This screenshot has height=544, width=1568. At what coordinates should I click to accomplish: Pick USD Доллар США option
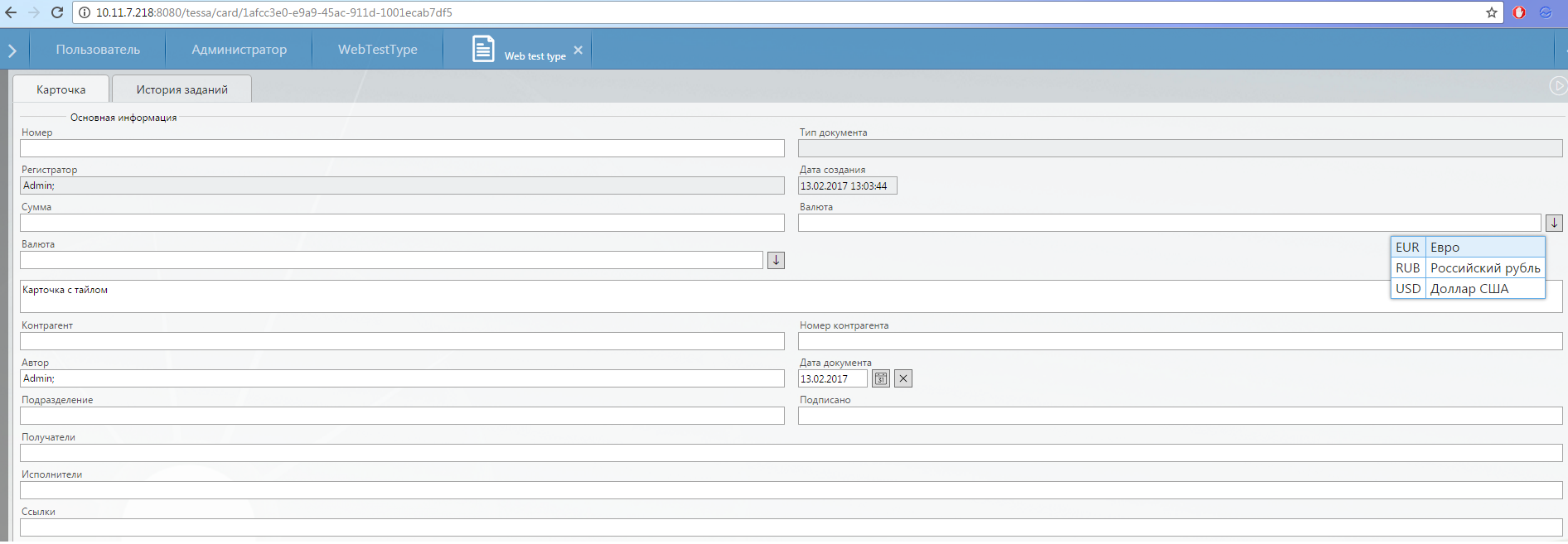(1467, 288)
